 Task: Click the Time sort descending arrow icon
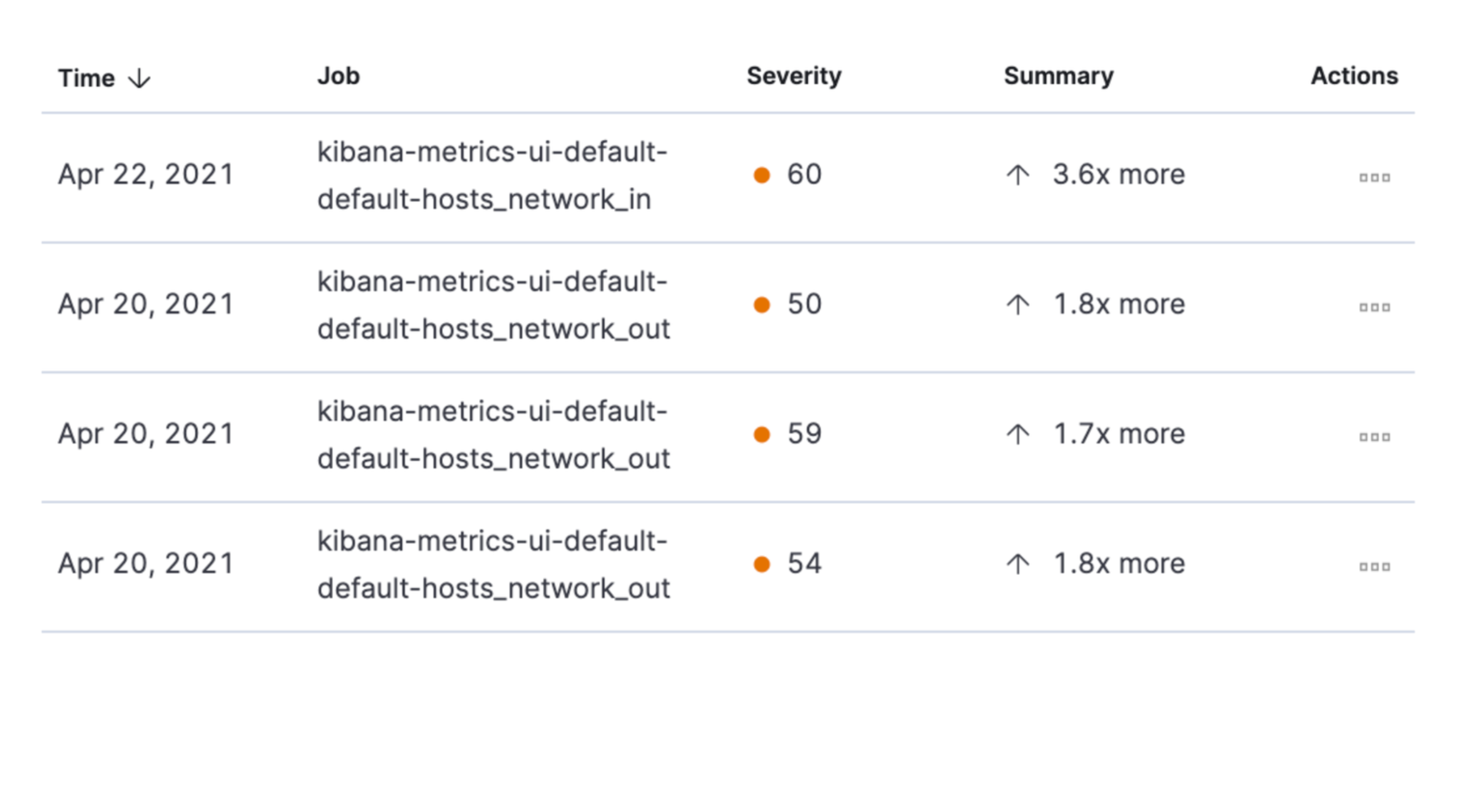point(139,79)
